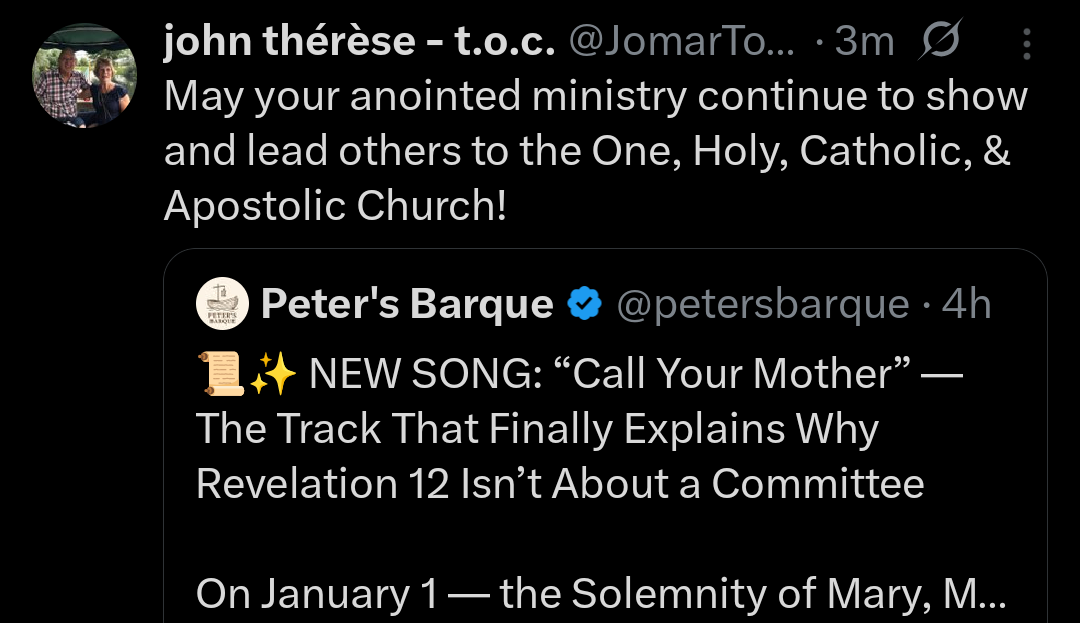1080x623 pixels.
Task: Click the Peter's Barque boat logo avatar
Action: (223, 304)
